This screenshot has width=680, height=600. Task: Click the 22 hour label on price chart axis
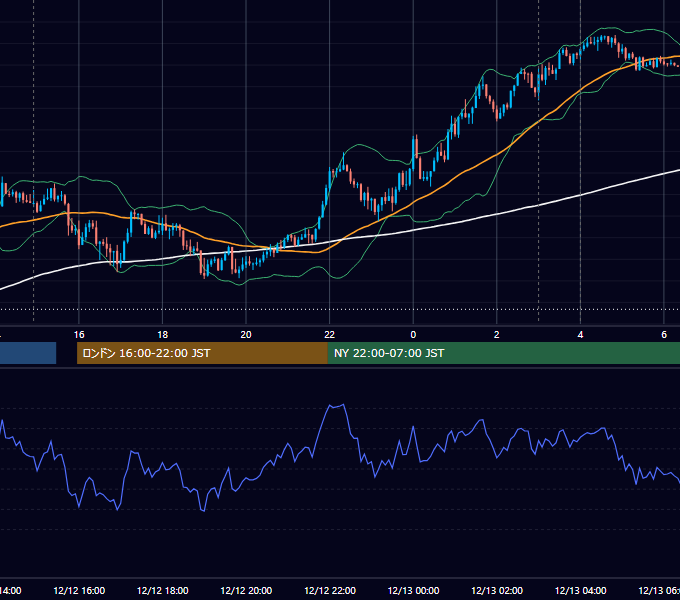click(330, 335)
